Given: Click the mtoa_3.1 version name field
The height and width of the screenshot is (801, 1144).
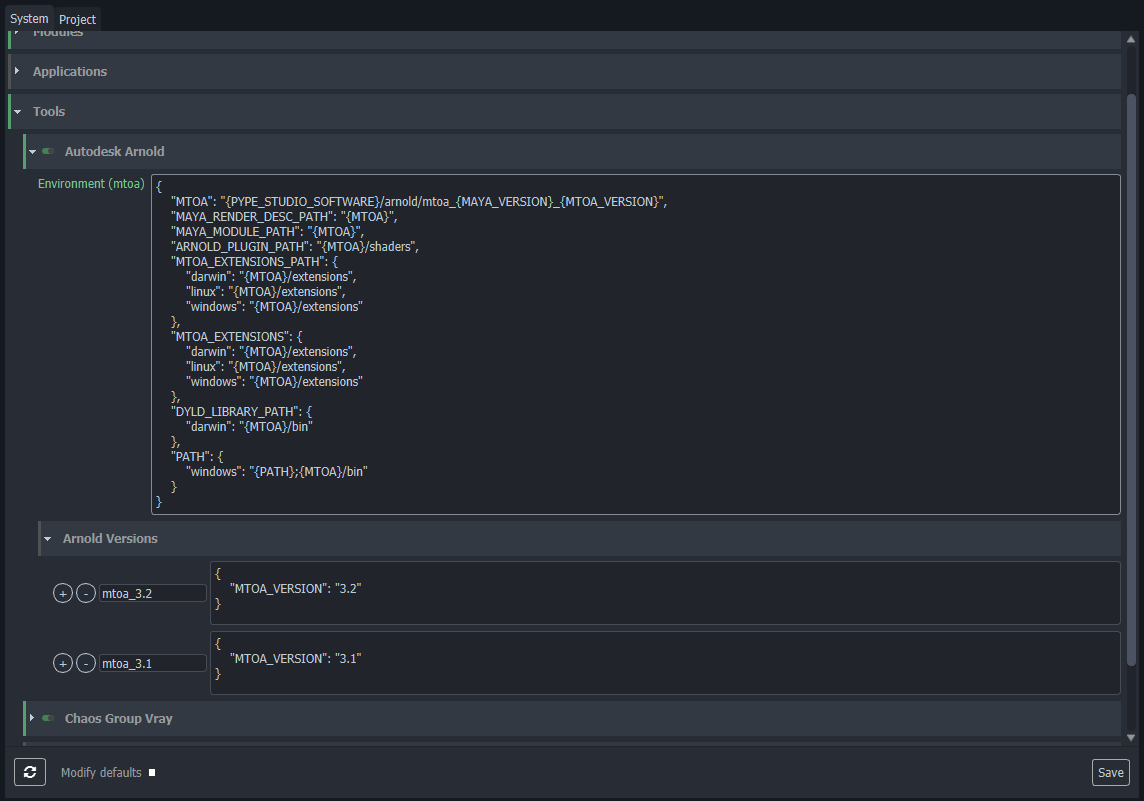Looking at the screenshot, I should coord(152,663).
